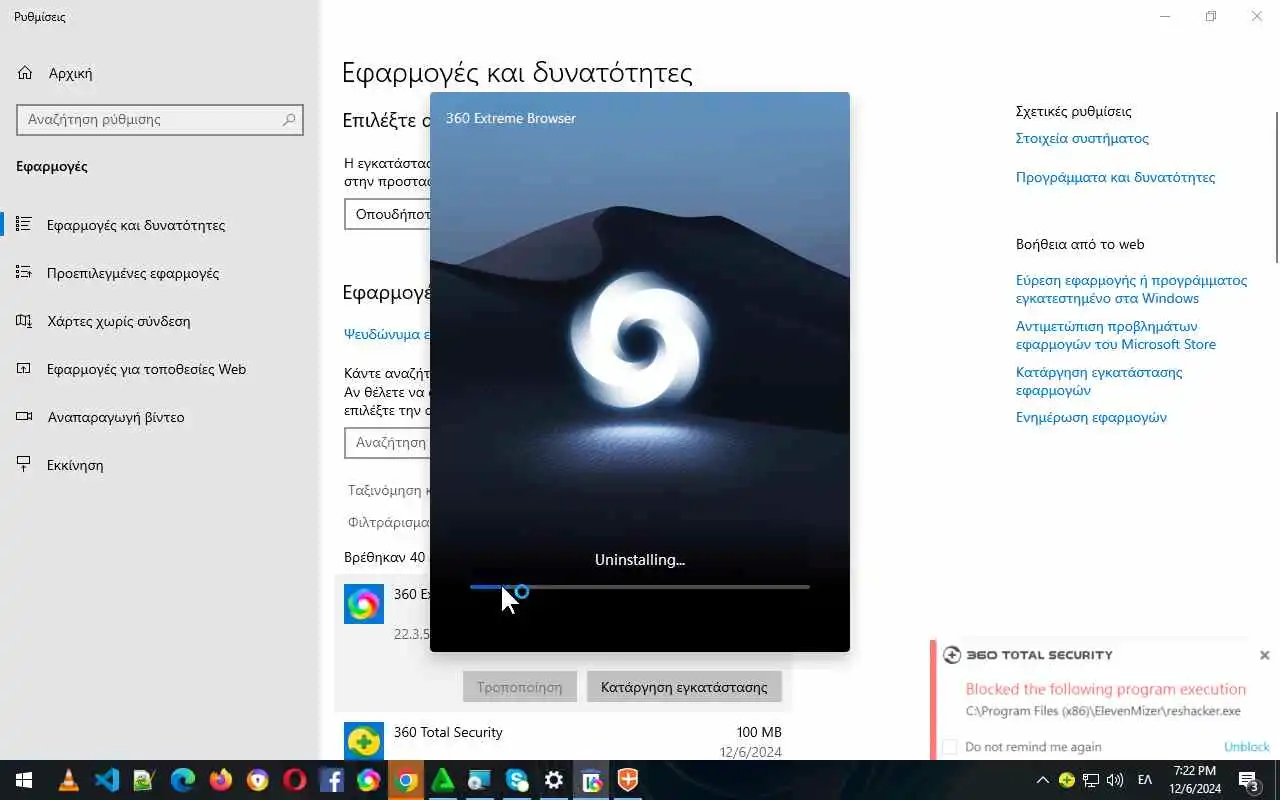Image resolution: width=1280 pixels, height=800 pixels.
Task: Open Εκκίνηση startup section
Action: click(160, 465)
